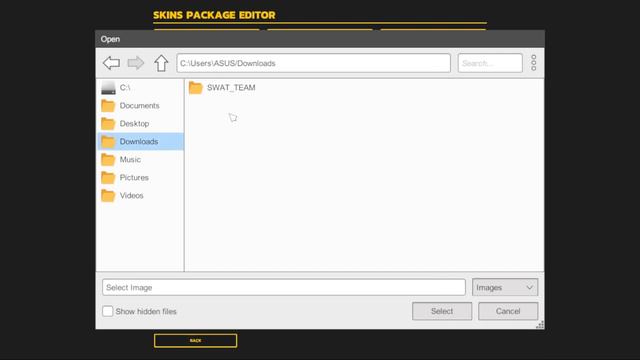Click the SWAT_TEAM folder icon
The image size is (640, 360).
(x=196, y=87)
